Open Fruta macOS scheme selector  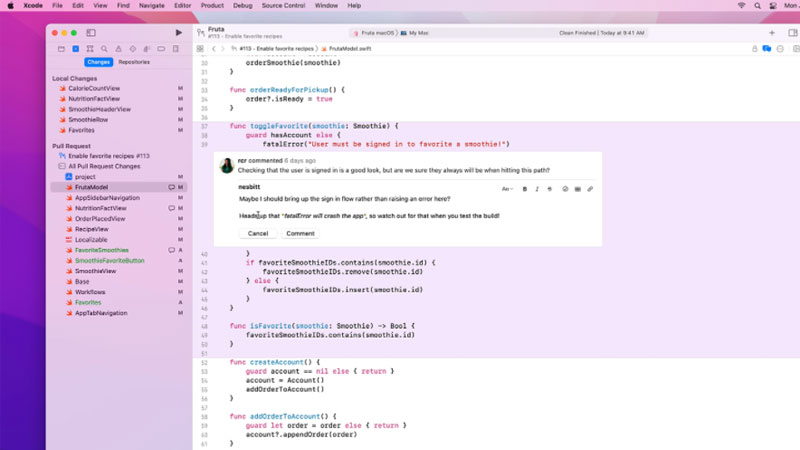[373, 33]
